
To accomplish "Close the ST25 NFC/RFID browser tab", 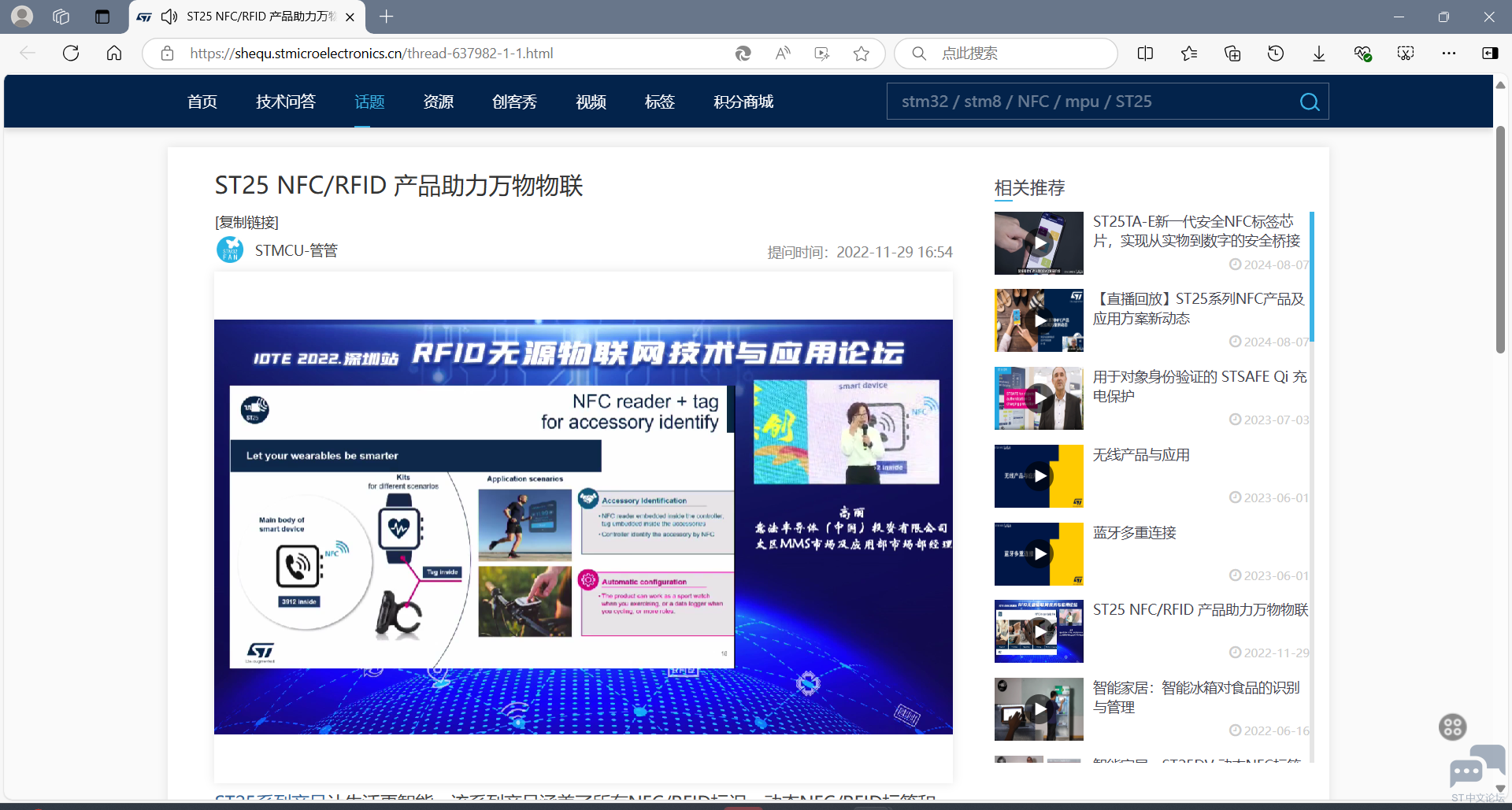I will (350, 17).
